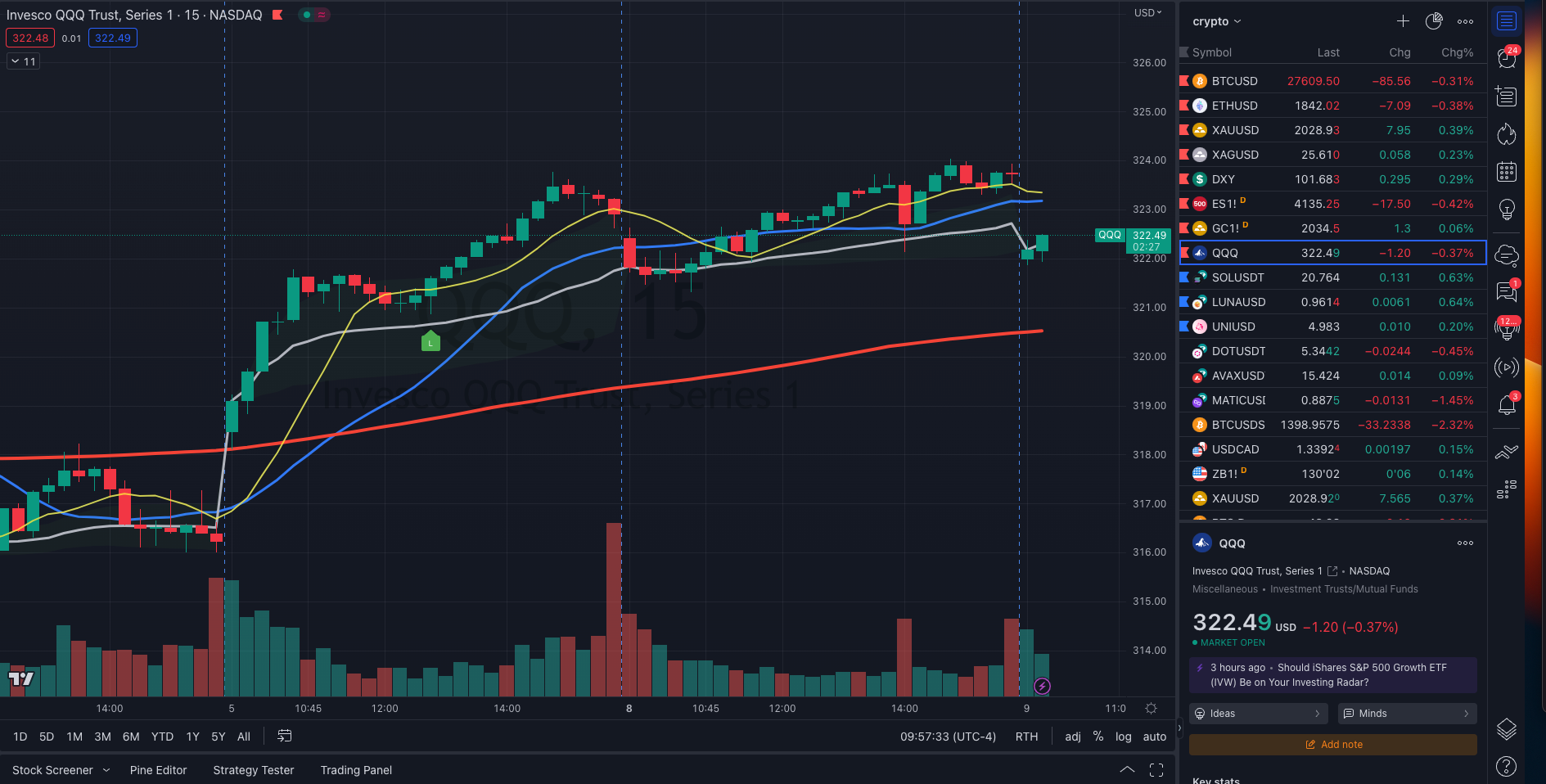1546x784 pixels.
Task: Expand the 11 indicators legend
Action: [x=23, y=61]
